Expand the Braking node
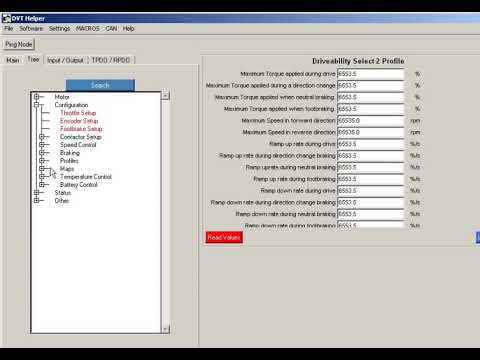The height and width of the screenshot is (360, 480). pos(42,153)
